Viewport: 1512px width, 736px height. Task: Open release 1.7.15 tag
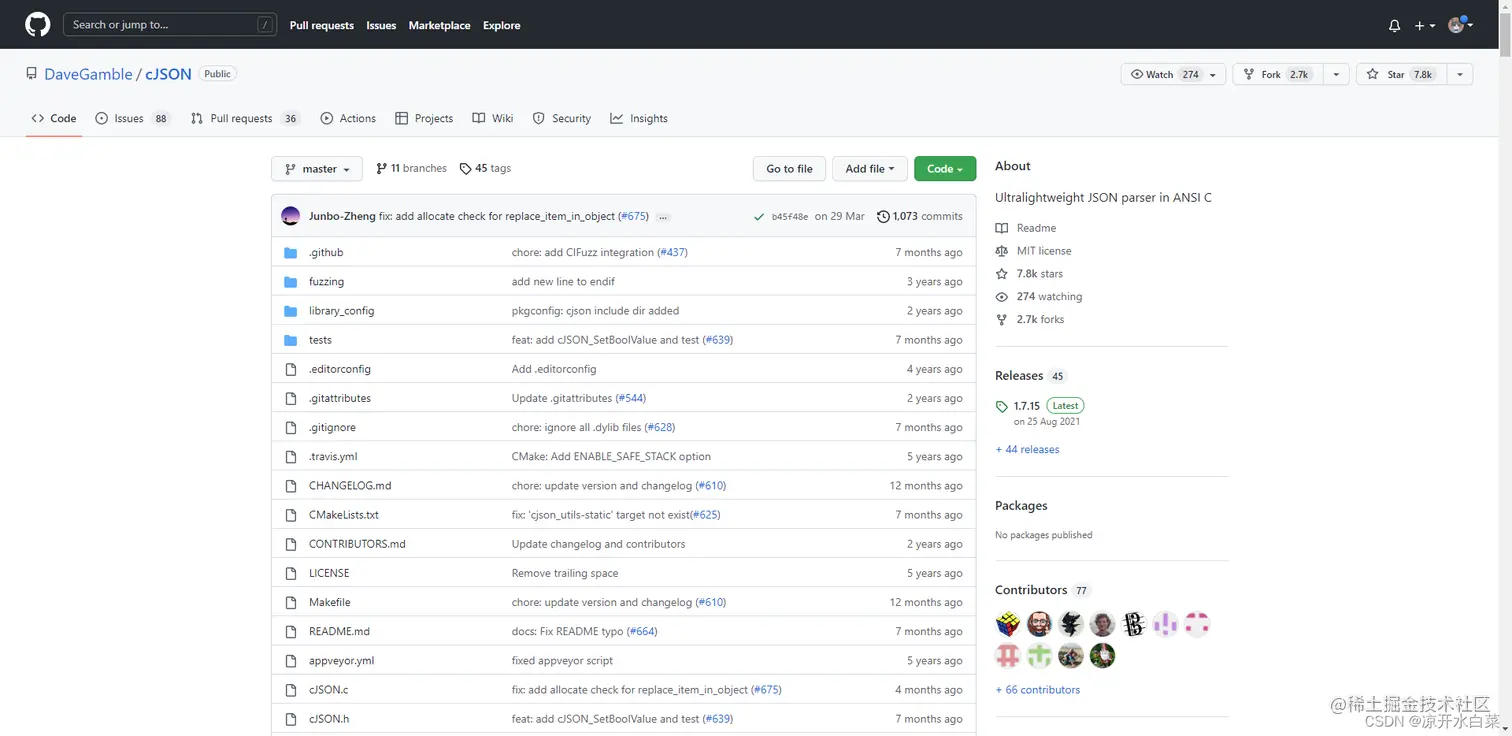[1026, 406]
